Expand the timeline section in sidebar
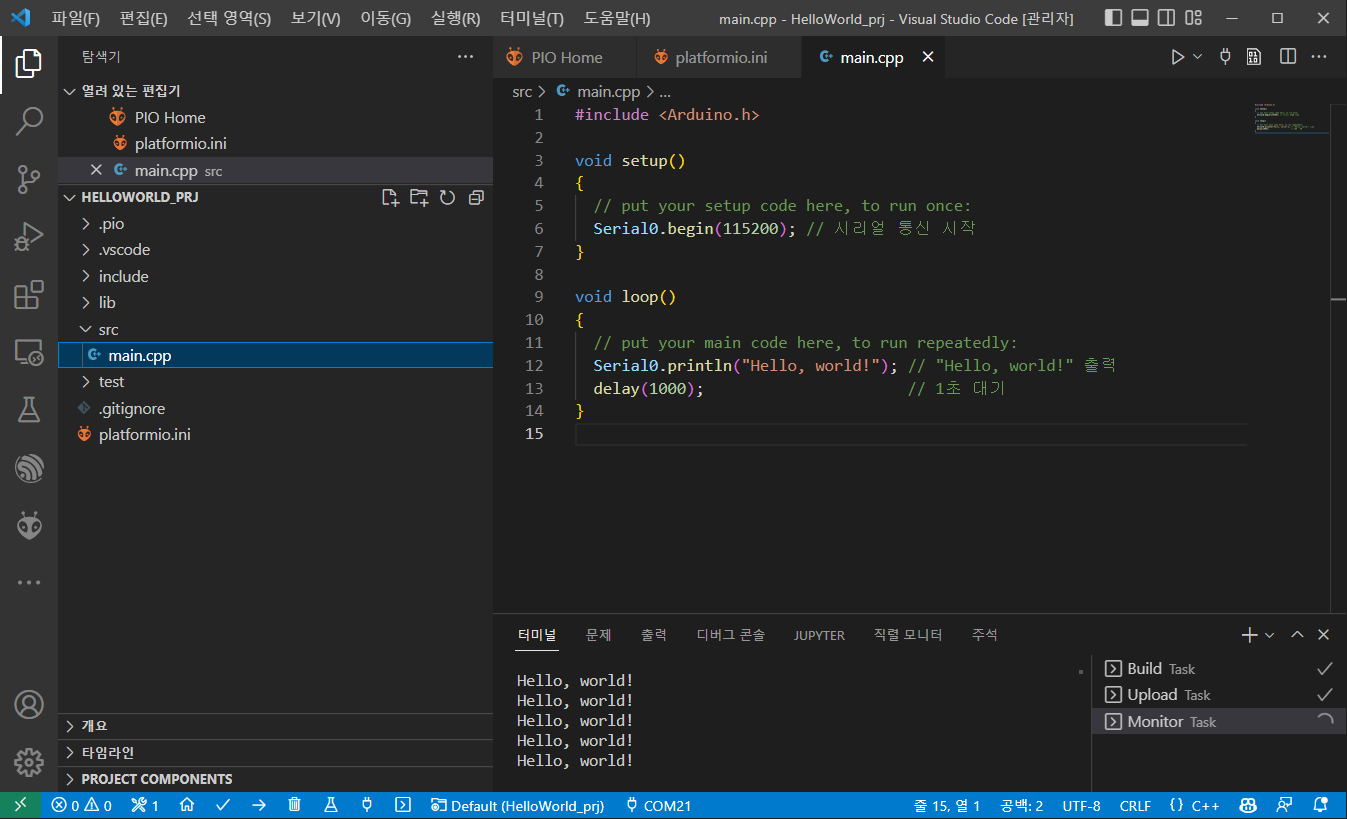The width and height of the screenshot is (1347, 819). tap(276, 752)
